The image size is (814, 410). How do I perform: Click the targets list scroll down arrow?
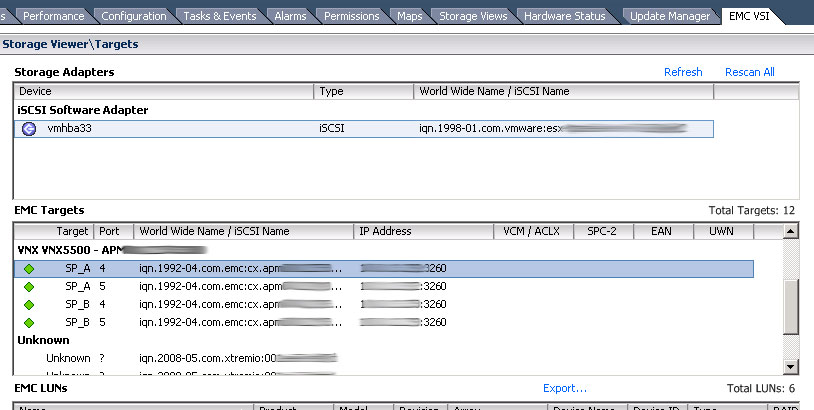[790, 366]
